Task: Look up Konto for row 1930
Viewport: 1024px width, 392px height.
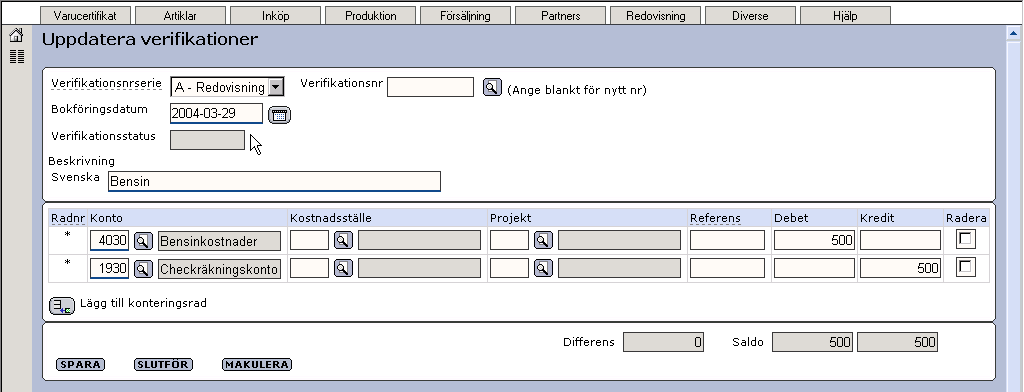Action: coord(143,269)
